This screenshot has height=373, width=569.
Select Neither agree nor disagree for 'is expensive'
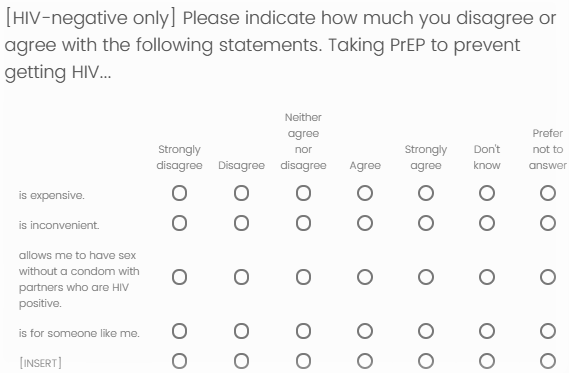tap(303, 193)
